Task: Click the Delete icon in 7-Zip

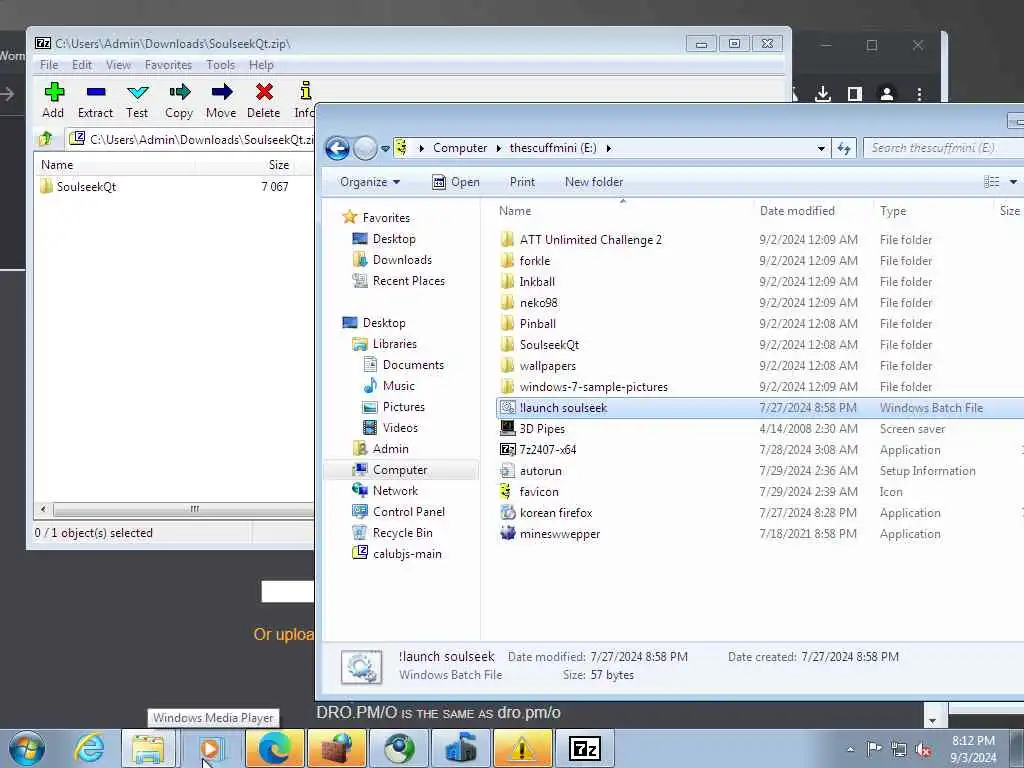Action: pyautogui.click(x=264, y=92)
